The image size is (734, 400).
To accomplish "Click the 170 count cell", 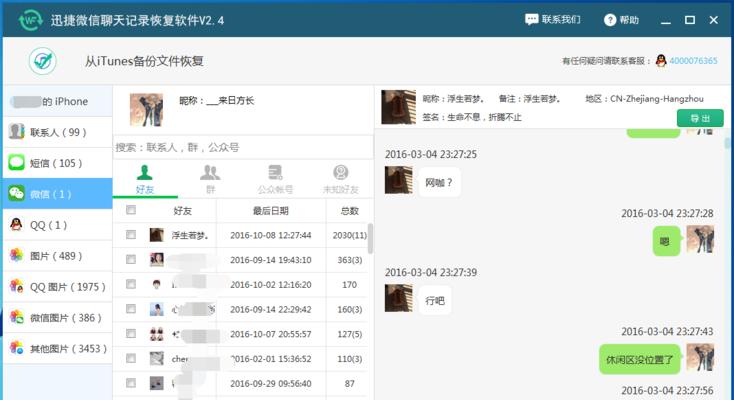I will (349, 285).
